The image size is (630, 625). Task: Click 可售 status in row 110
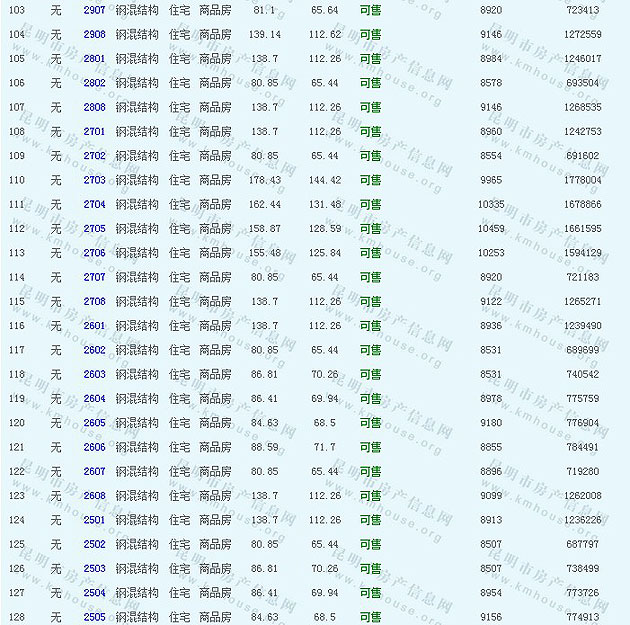click(370, 180)
